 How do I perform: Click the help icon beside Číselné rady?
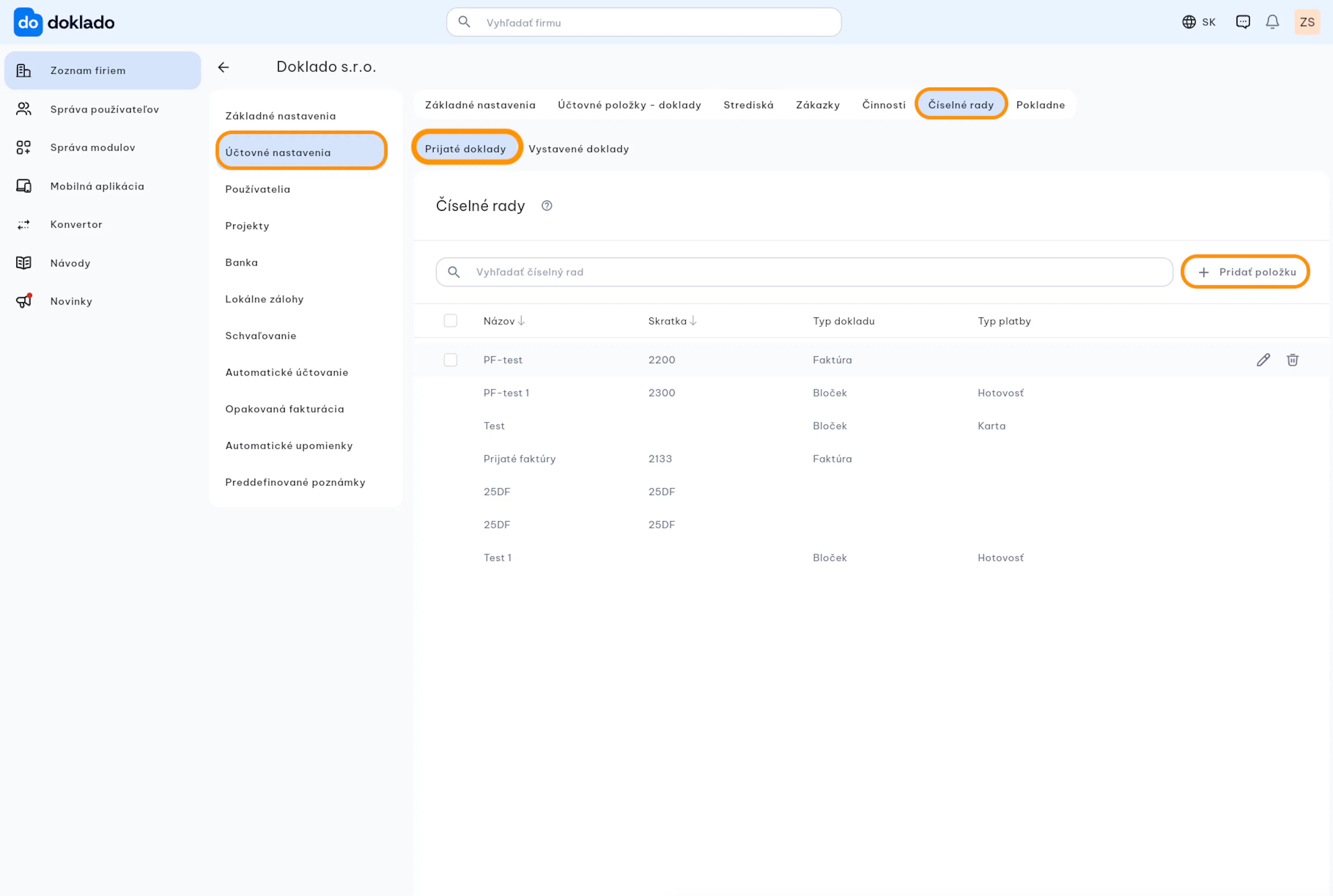pyautogui.click(x=547, y=206)
